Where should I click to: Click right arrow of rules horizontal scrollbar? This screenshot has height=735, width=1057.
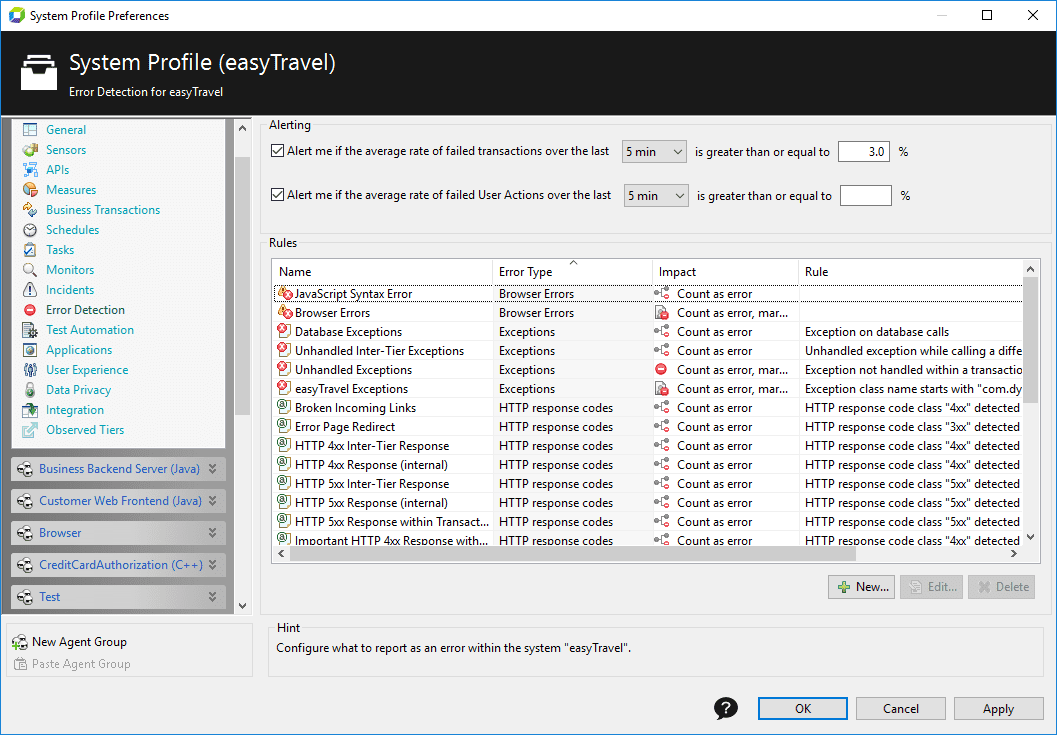point(1013,554)
